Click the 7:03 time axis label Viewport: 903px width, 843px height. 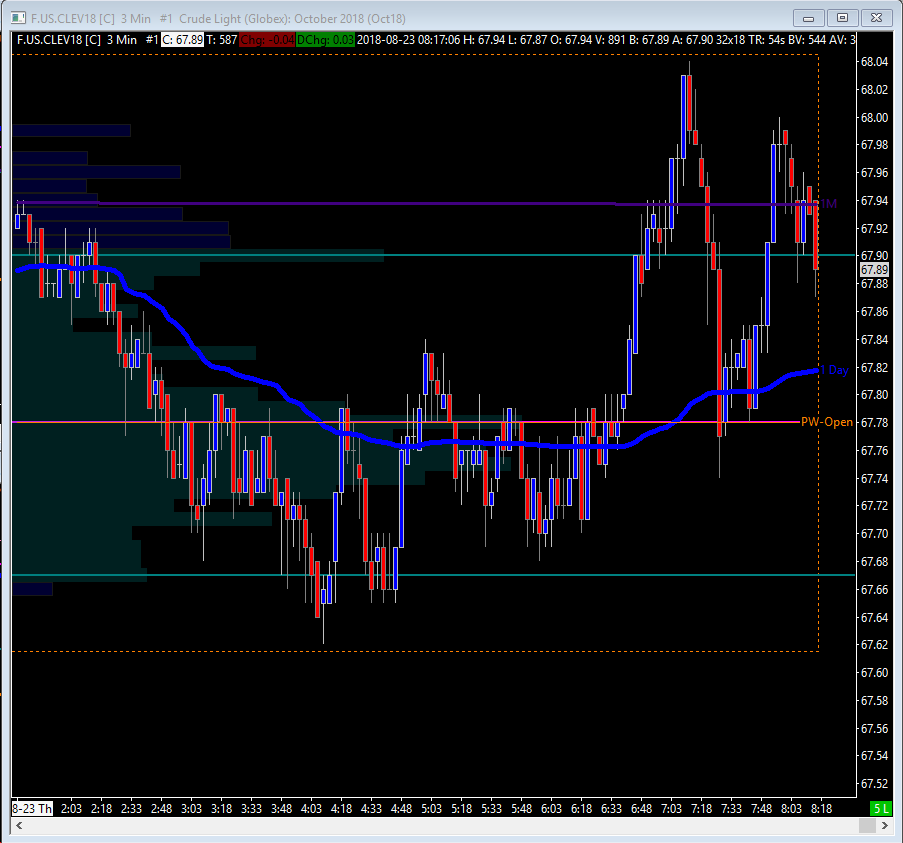coord(671,808)
